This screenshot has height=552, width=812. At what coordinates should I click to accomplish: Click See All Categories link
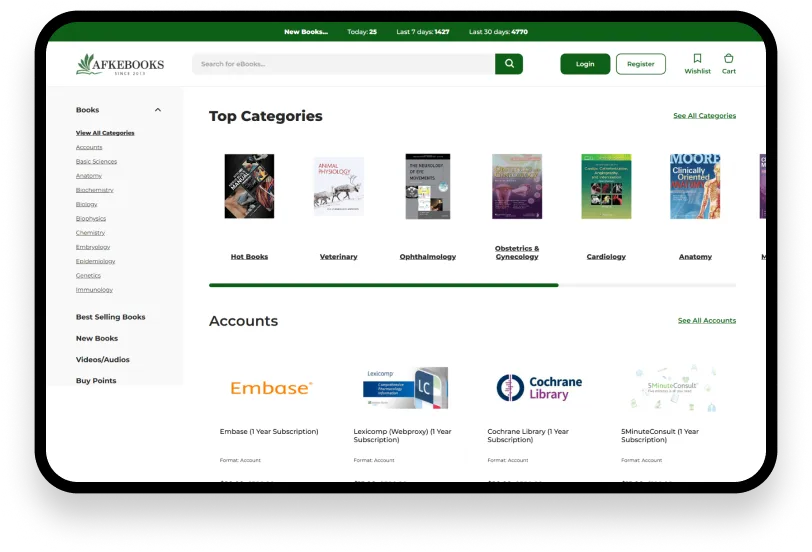coord(704,115)
